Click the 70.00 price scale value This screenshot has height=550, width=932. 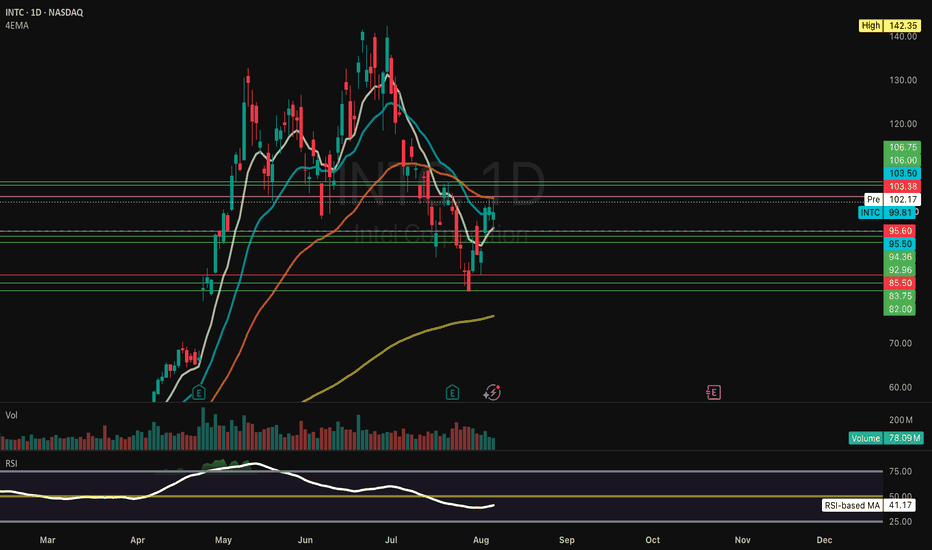tap(900, 344)
